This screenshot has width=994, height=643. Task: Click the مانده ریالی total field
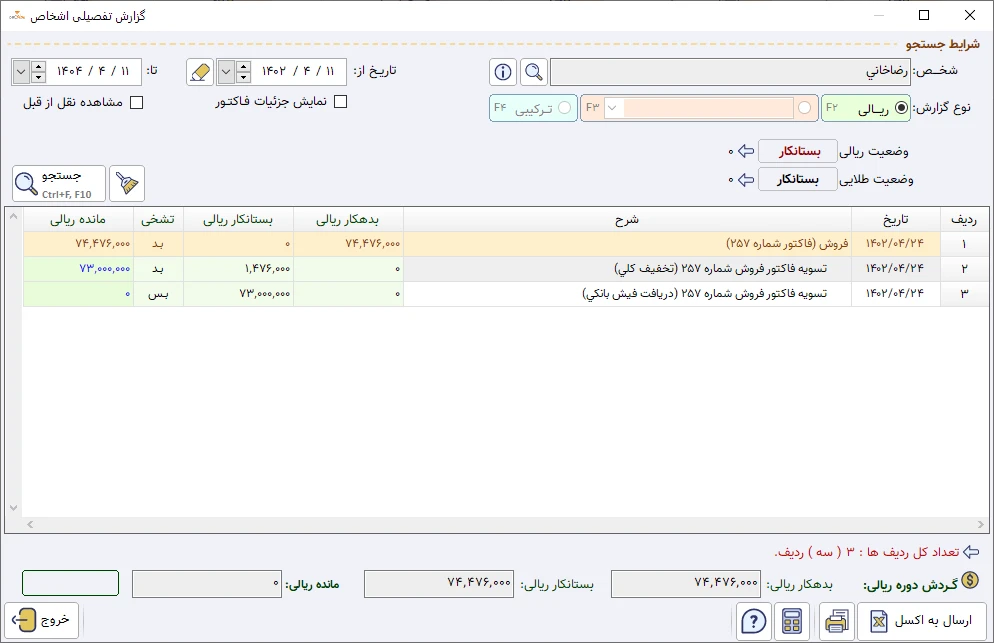coord(207,584)
